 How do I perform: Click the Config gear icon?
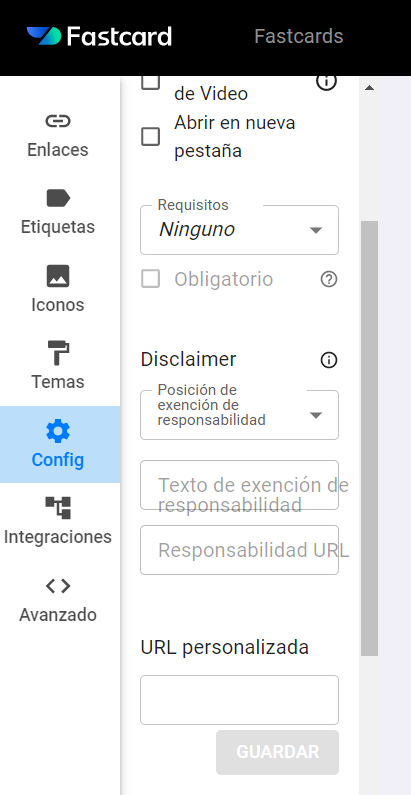pos(58,431)
